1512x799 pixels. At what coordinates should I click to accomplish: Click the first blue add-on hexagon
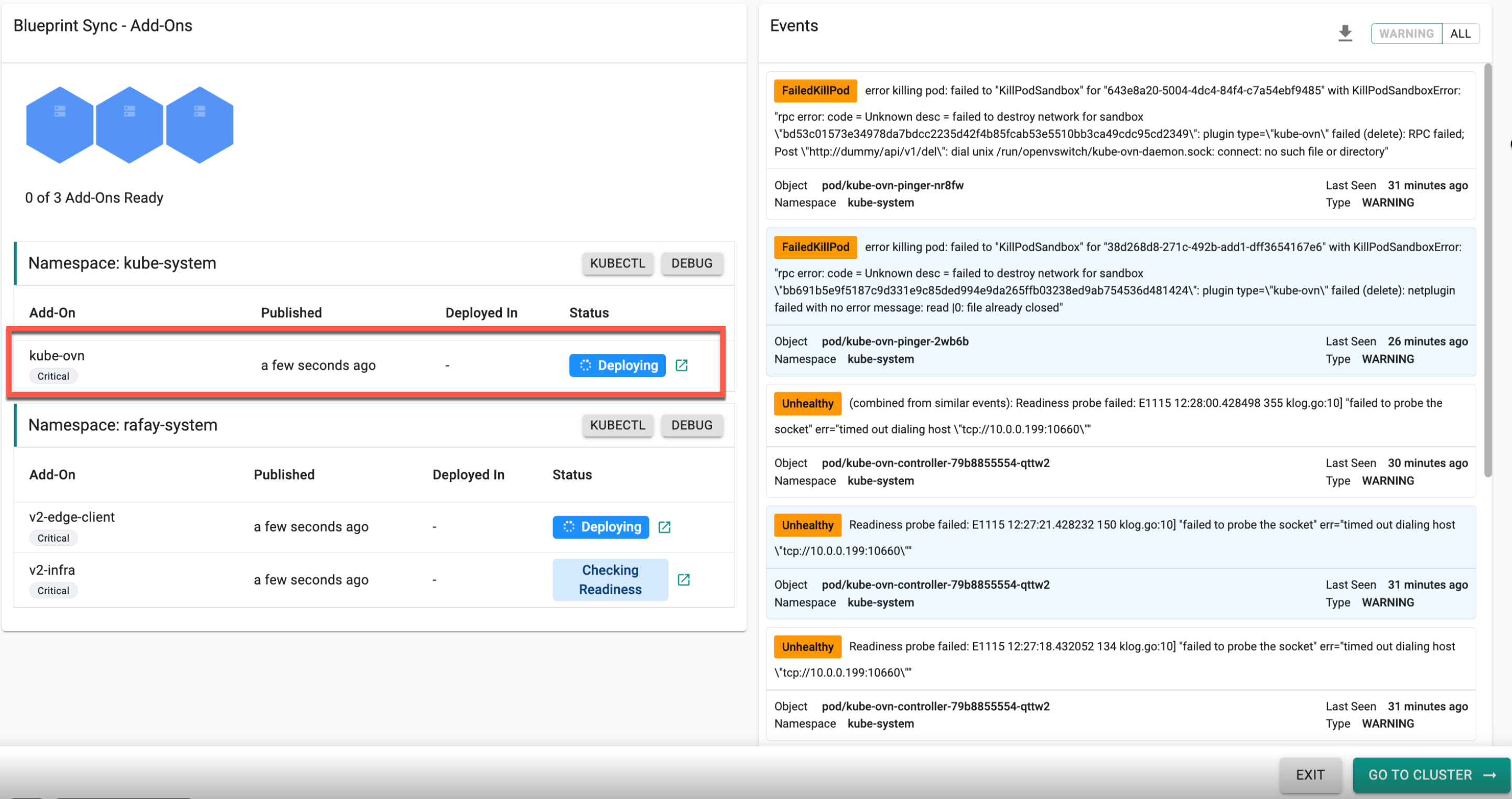coord(59,125)
